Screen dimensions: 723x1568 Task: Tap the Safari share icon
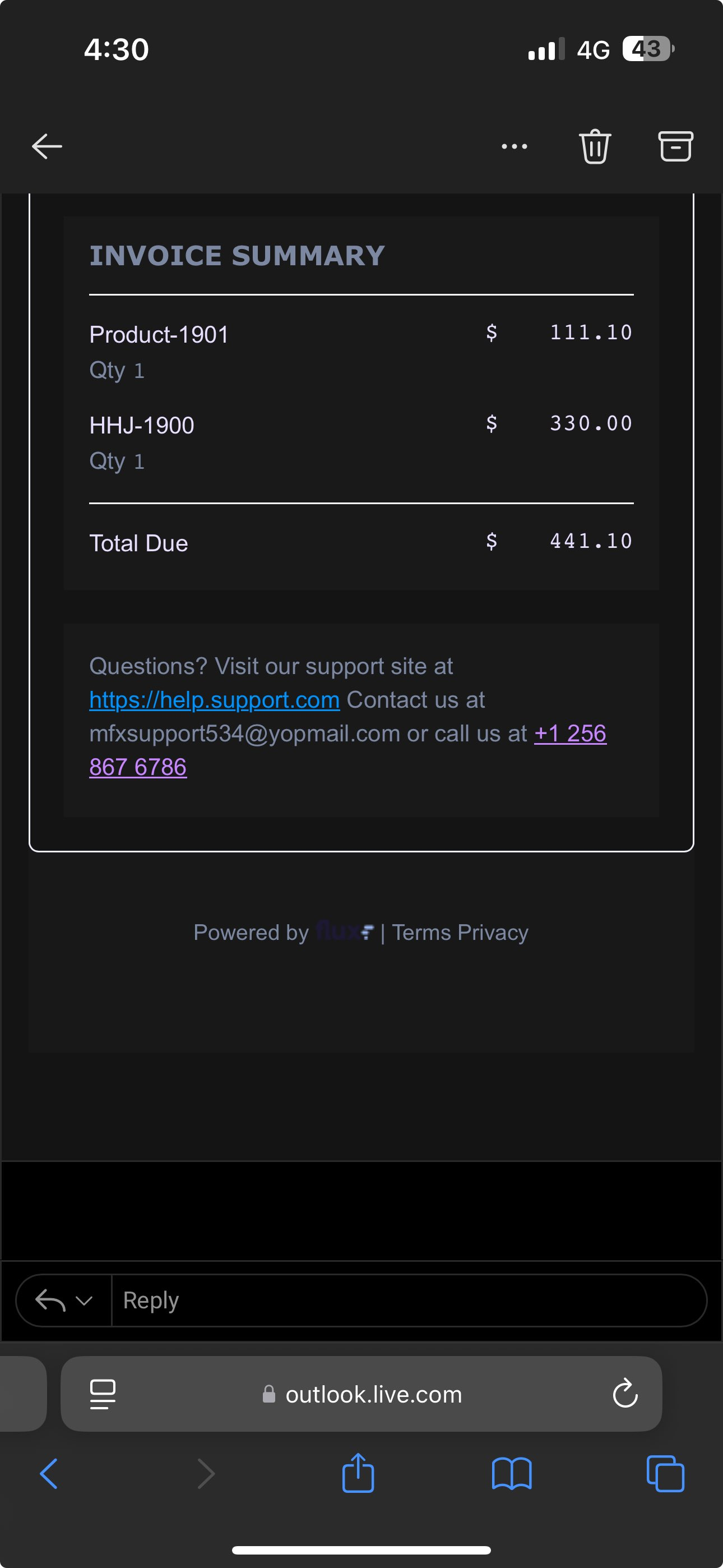coord(358,1474)
